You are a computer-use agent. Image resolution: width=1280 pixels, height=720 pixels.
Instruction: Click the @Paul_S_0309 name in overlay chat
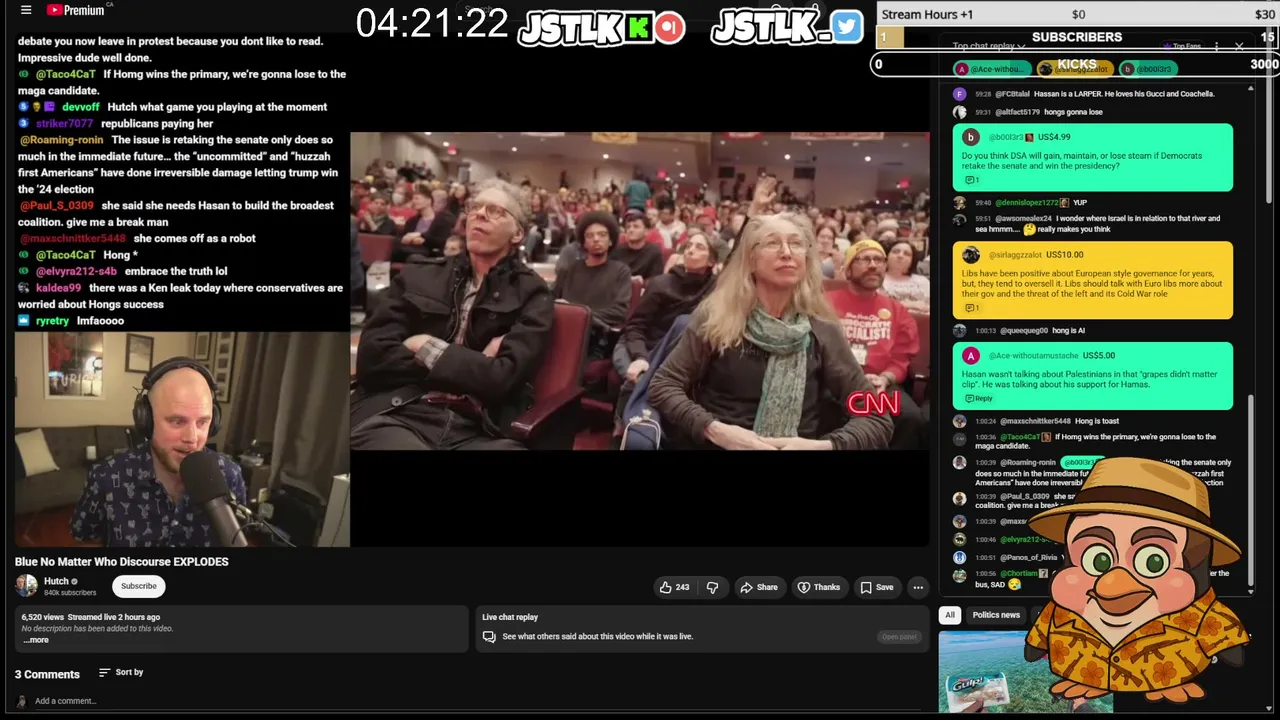pyautogui.click(x=56, y=206)
